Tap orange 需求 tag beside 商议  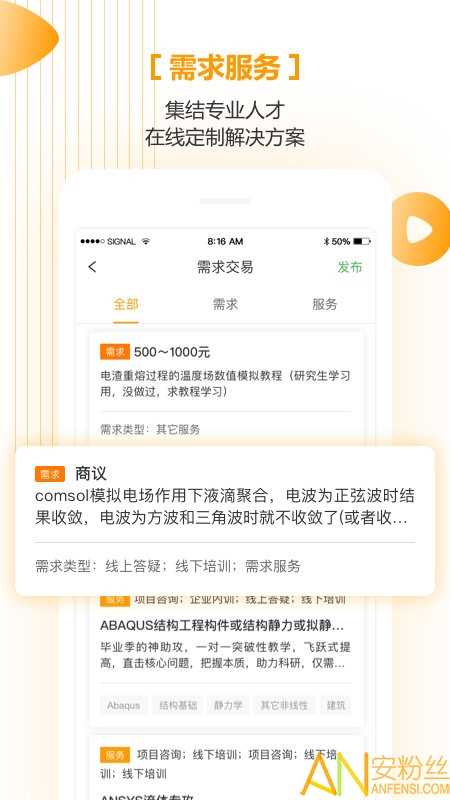(49, 474)
